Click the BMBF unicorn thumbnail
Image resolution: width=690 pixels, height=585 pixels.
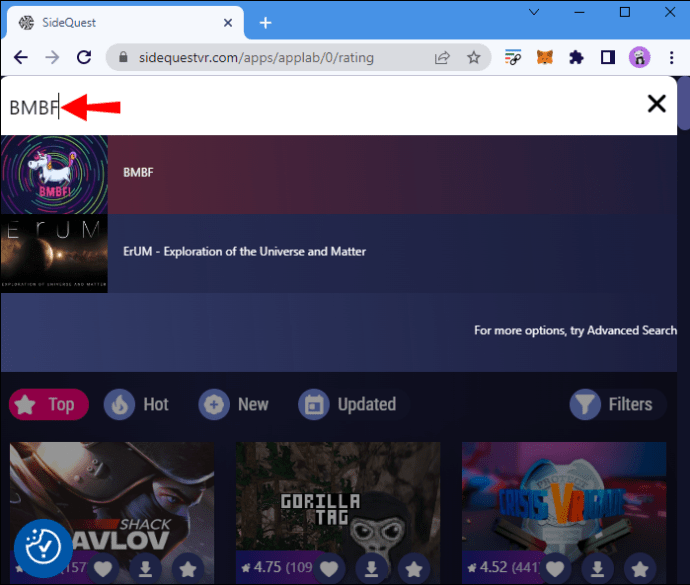click(x=54, y=175)
